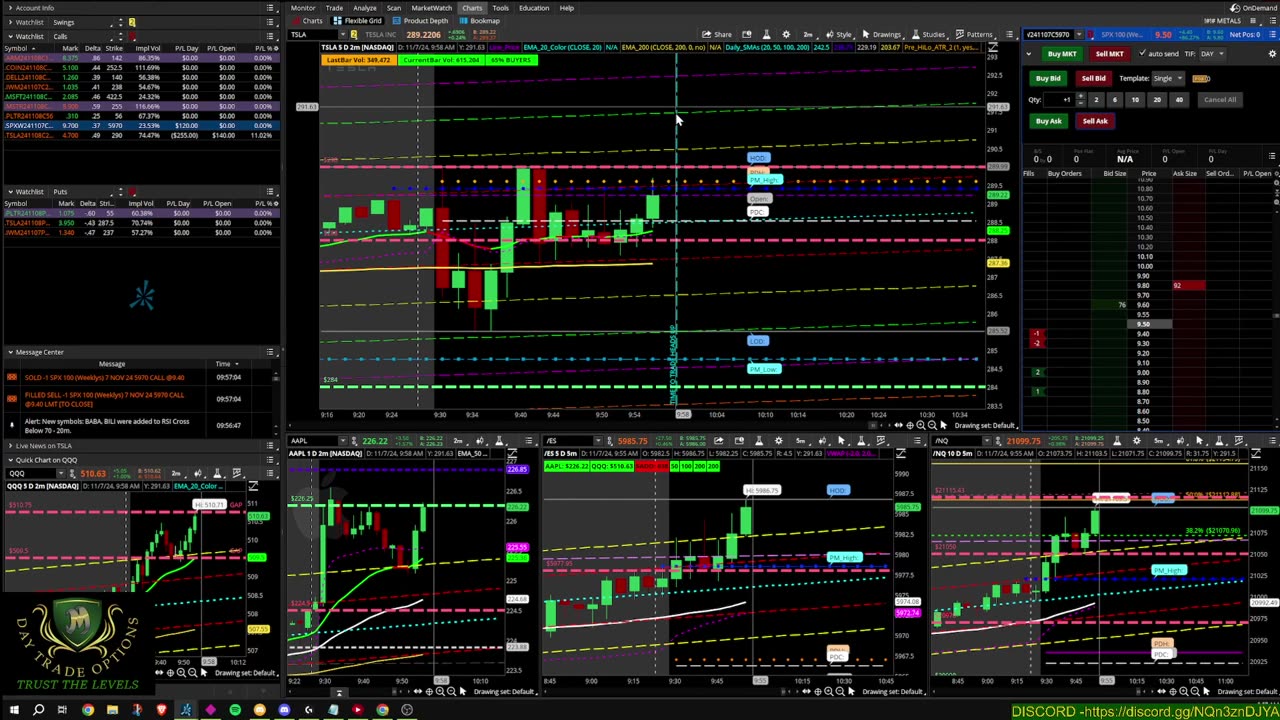The image size is (1280, 720).
Task: Select the TSLA241108C2 row in Calls
Action: click(x=140, y=135)
